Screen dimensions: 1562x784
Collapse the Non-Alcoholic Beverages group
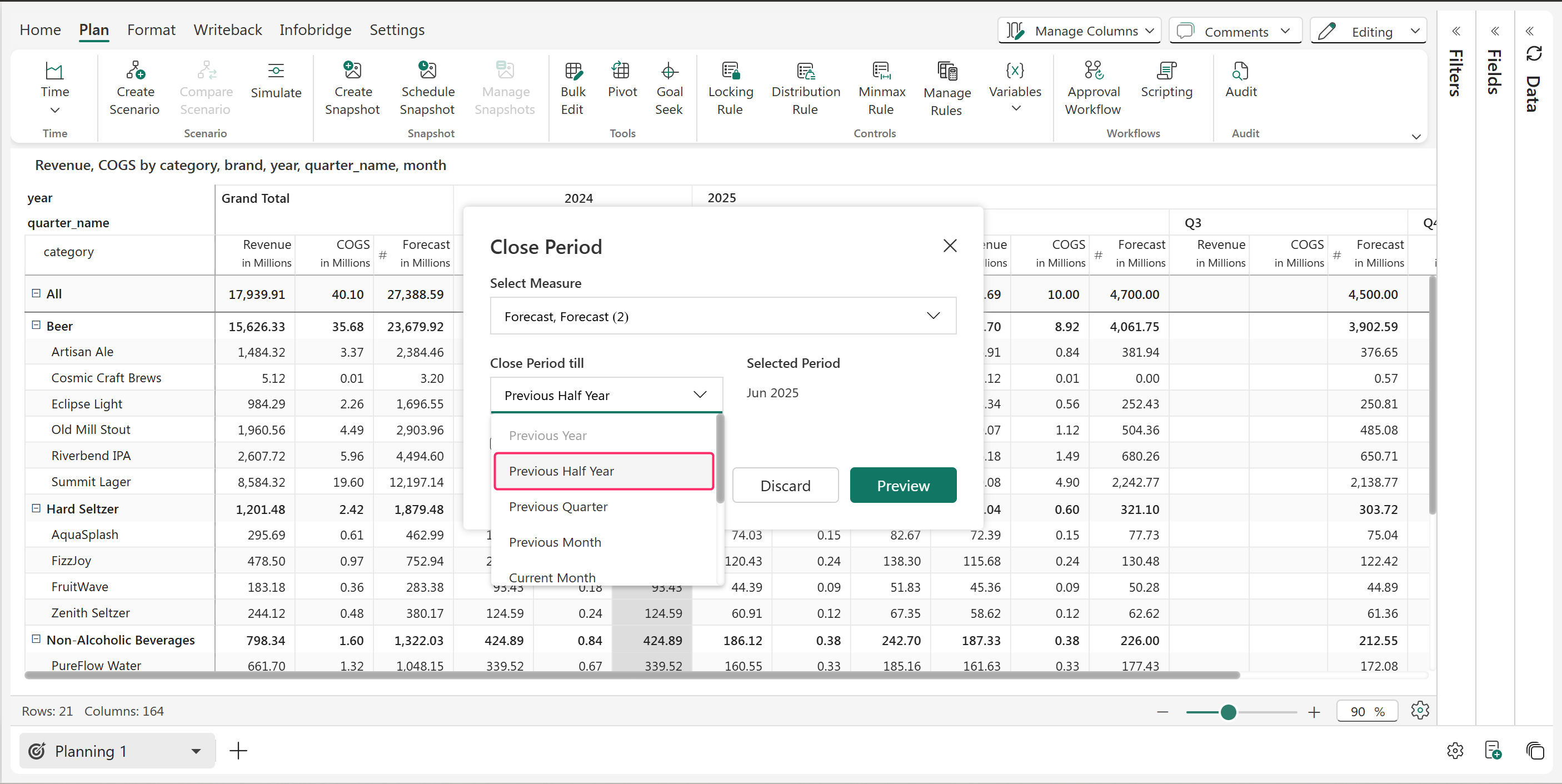tap(36, 639)
